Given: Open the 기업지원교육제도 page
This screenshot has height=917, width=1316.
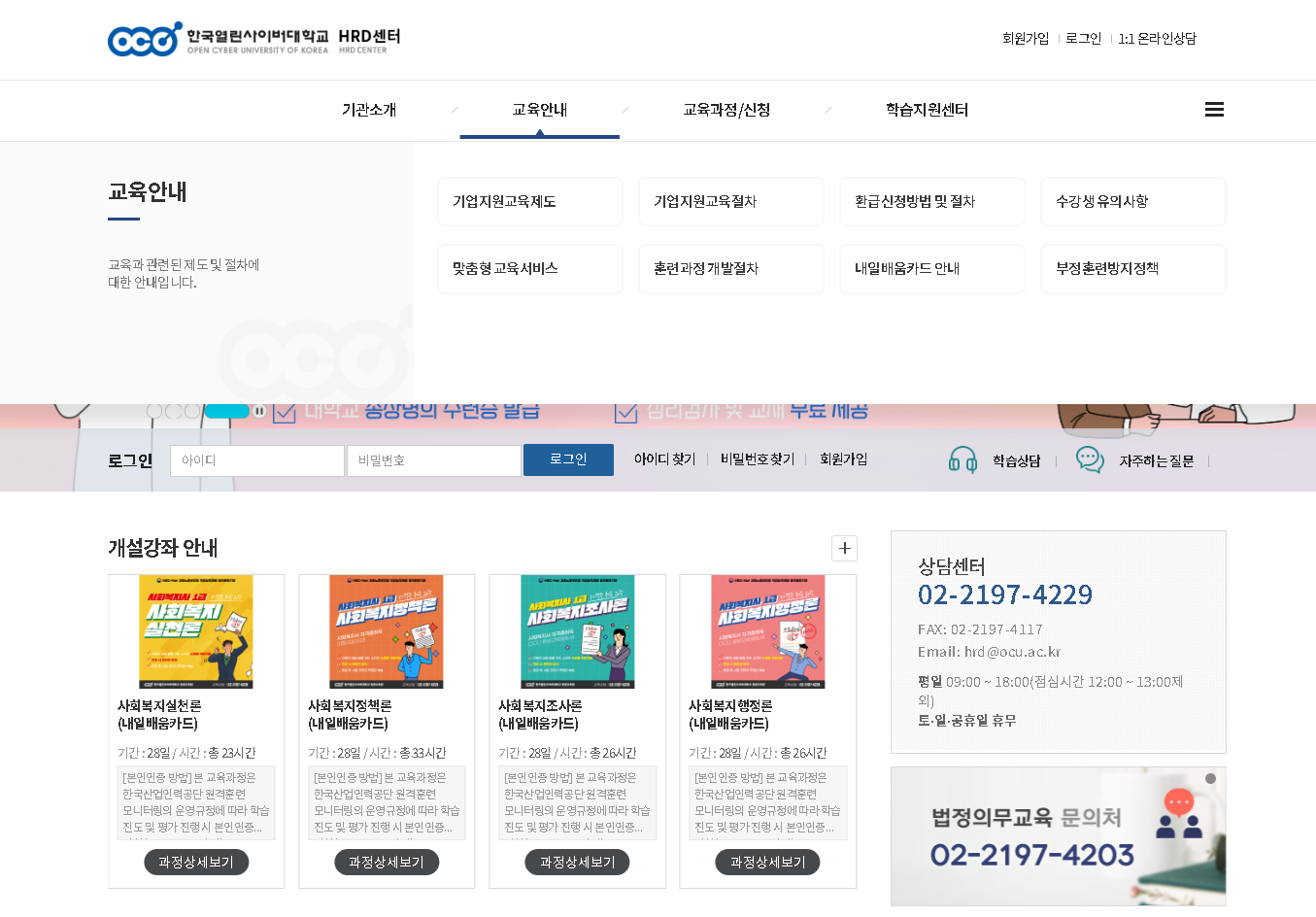Looking at the screenshot, I should (530, 201).
